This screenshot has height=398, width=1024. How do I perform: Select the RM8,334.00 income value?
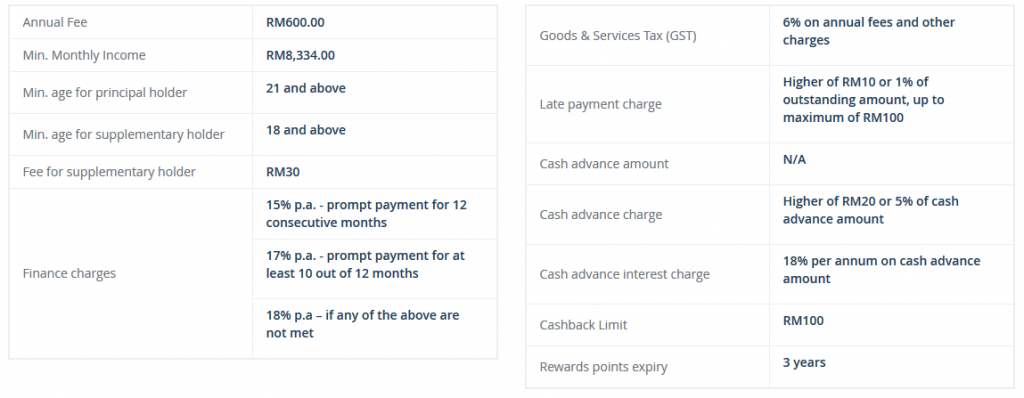coord(300,56)
